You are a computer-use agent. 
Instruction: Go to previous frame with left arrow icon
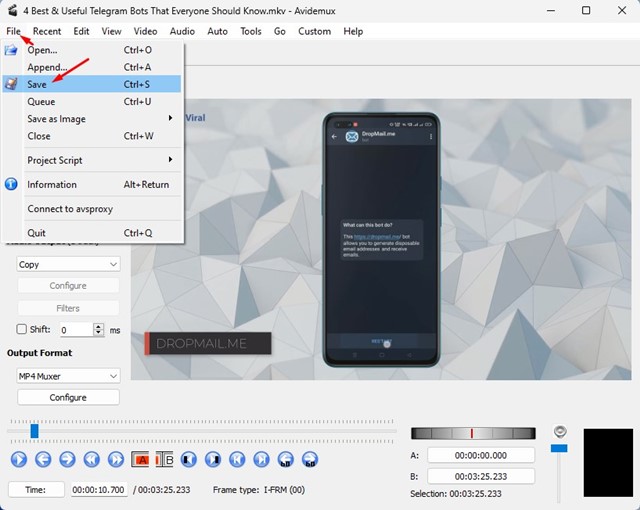pyautogui.click(x=43, y=460)
